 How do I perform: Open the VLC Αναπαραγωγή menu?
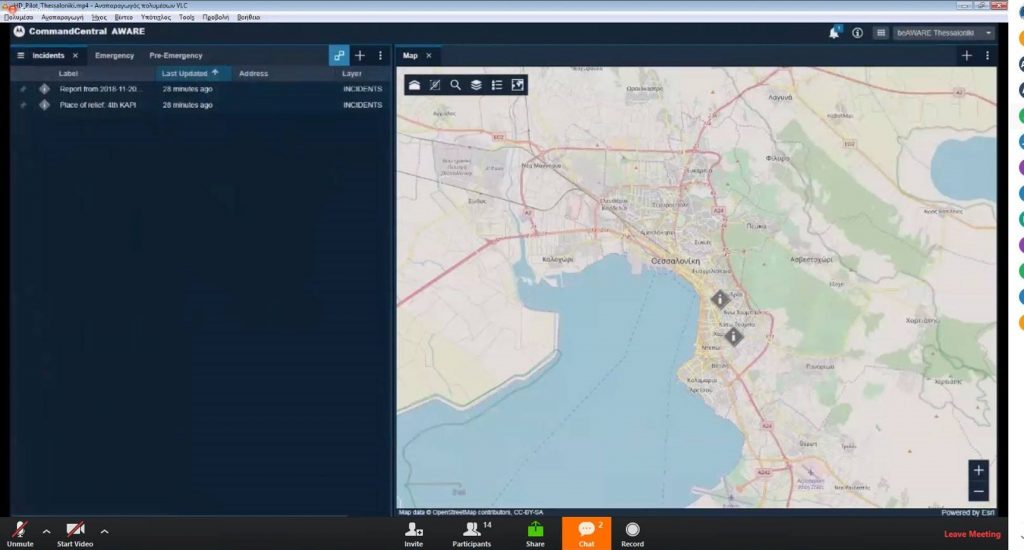point(62,17)
